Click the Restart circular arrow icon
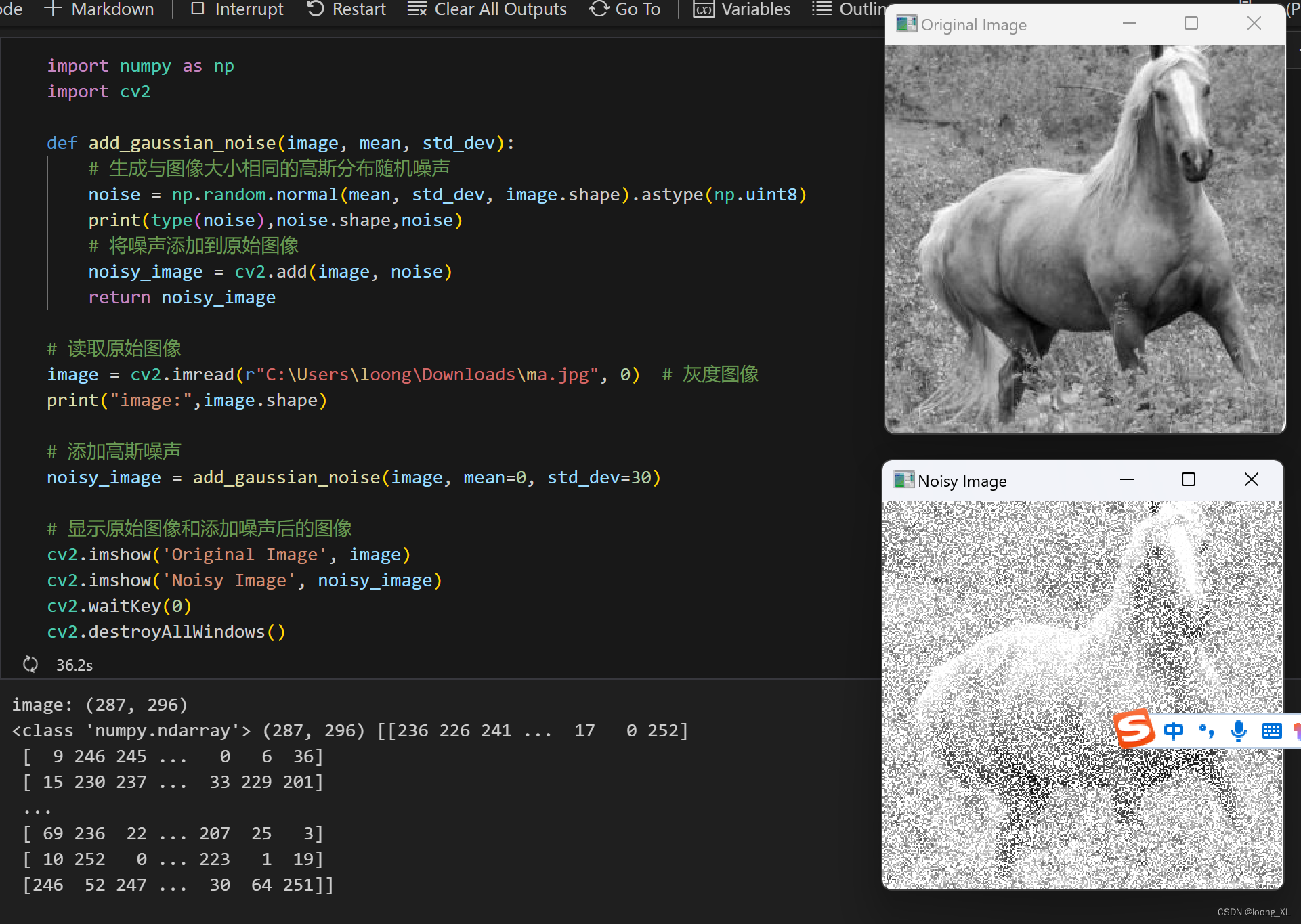Screen dimensions: 1301x924 pos(316,9)
